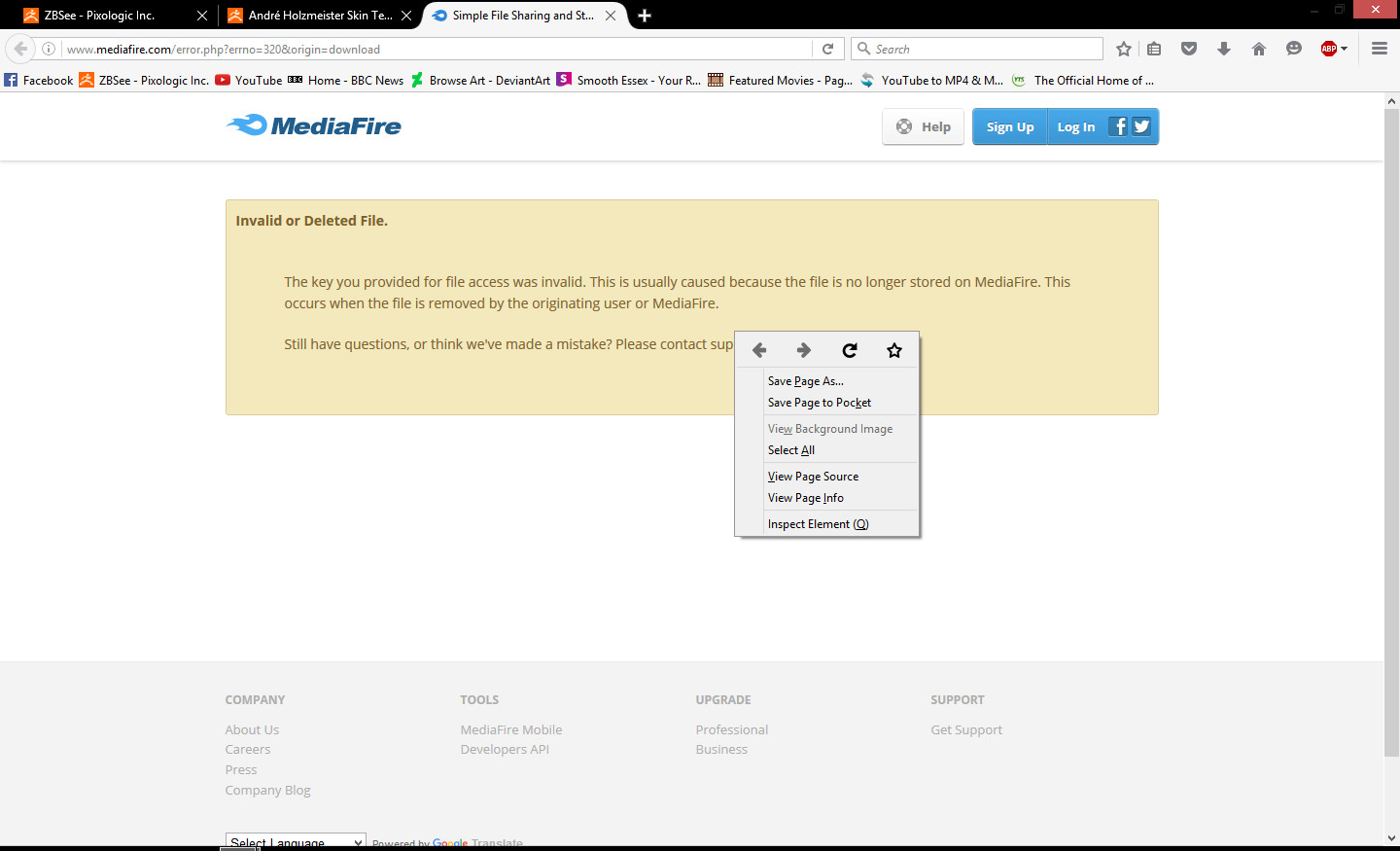Click the Developers API footer link
Screen dimensions: 1400x851
(505, 750)
